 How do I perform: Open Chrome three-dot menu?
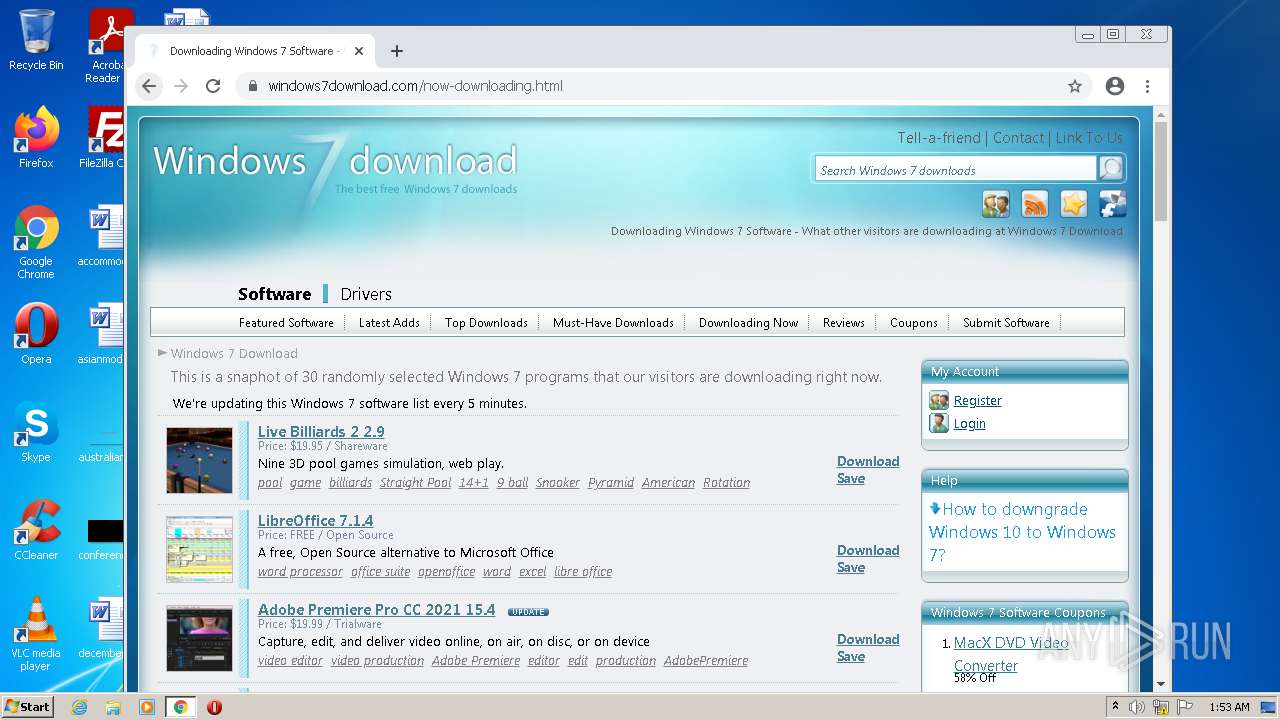coord(1148,86)
